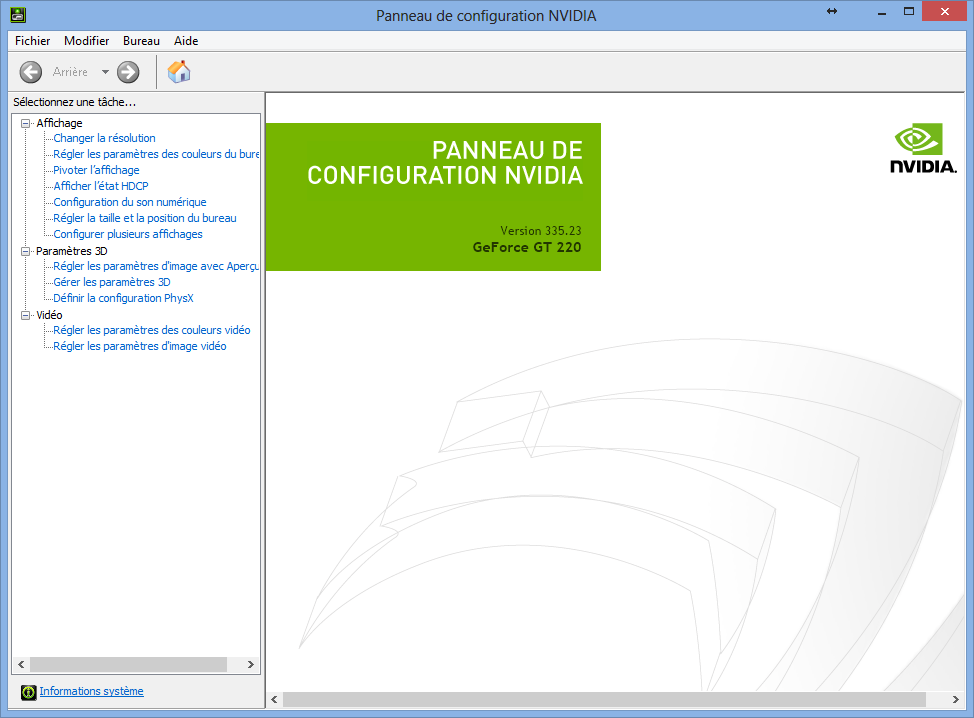Click the Vidéo category label
Image resolution: width=974 pixels, height=718 pixels.
[49, 315]
